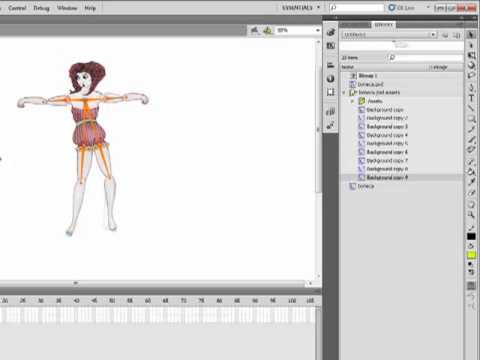Screen dimensions: 480x360
Task: Click frame 100 on the timeline ruler
Action: pyautogui.click(x=292, y=301)
